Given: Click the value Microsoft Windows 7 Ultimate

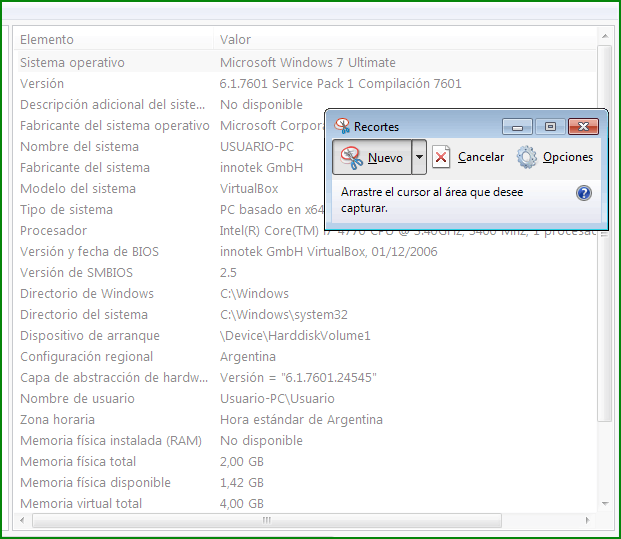Looking at the screenshot, I should (x=308, y=63).
